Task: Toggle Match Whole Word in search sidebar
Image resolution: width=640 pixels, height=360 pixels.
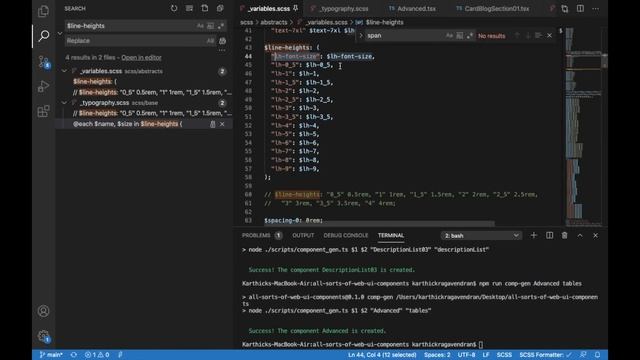Action: coord(210,26)
